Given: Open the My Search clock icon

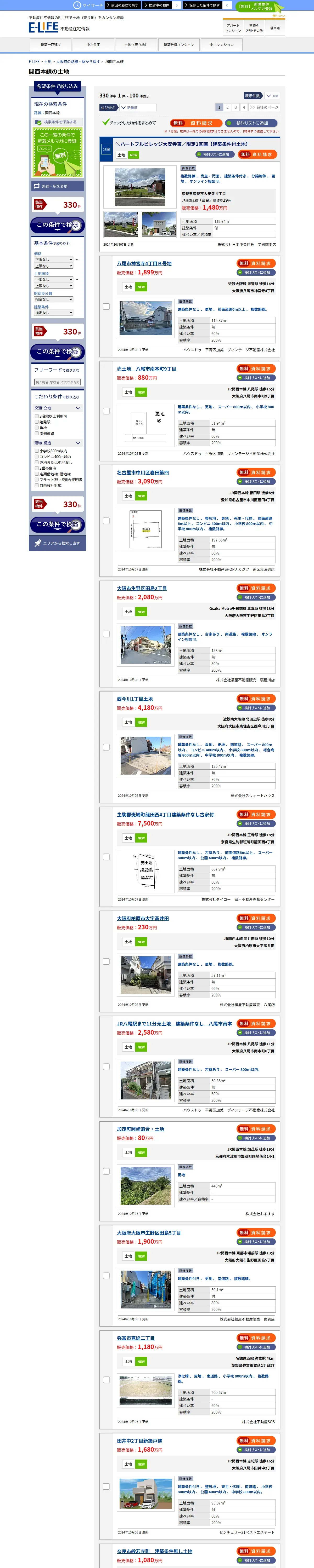Looking at the screenshot, I should pyautogui.click(x=77, y=5).
